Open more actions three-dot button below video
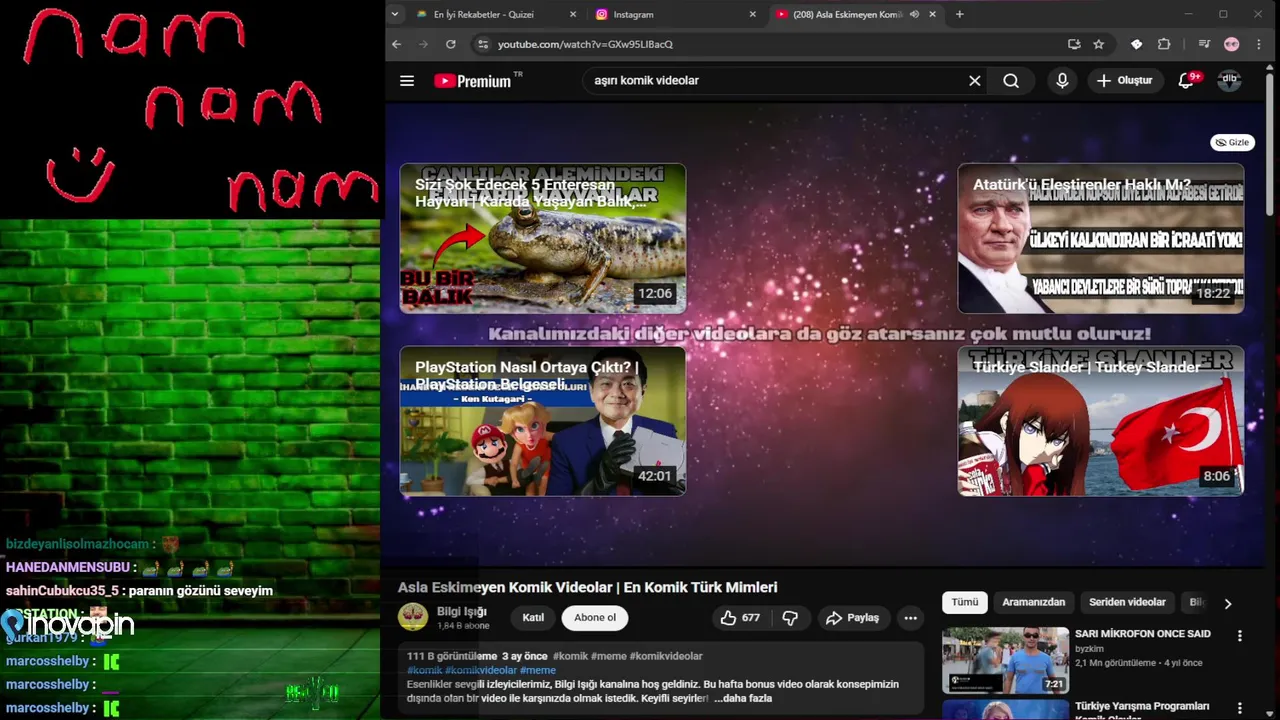 [x=910, y=618]
